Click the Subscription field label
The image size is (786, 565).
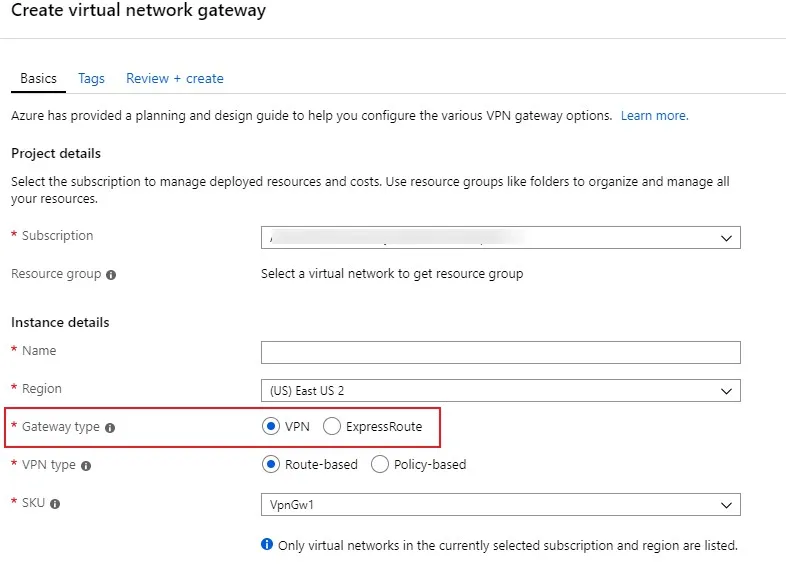click(57, 236)
